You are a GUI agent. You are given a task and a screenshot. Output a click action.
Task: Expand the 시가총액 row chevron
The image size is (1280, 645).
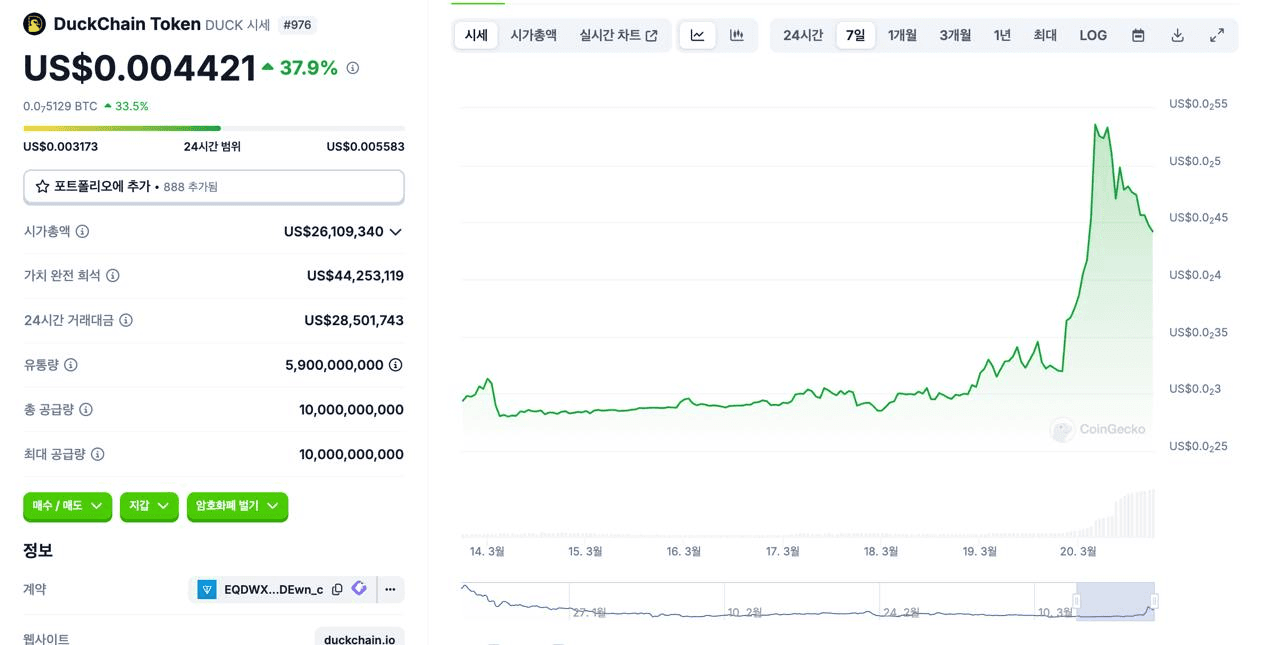395,231
